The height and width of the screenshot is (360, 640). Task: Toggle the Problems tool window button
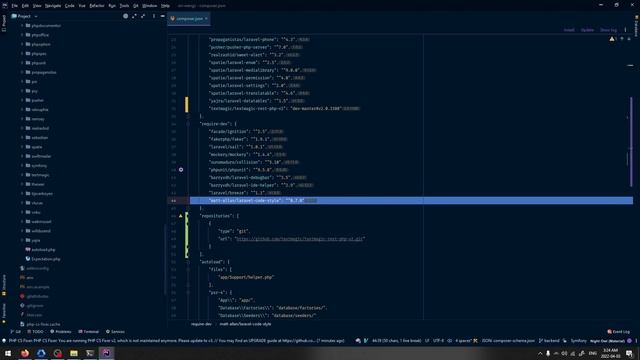click(x=60, y=331)
